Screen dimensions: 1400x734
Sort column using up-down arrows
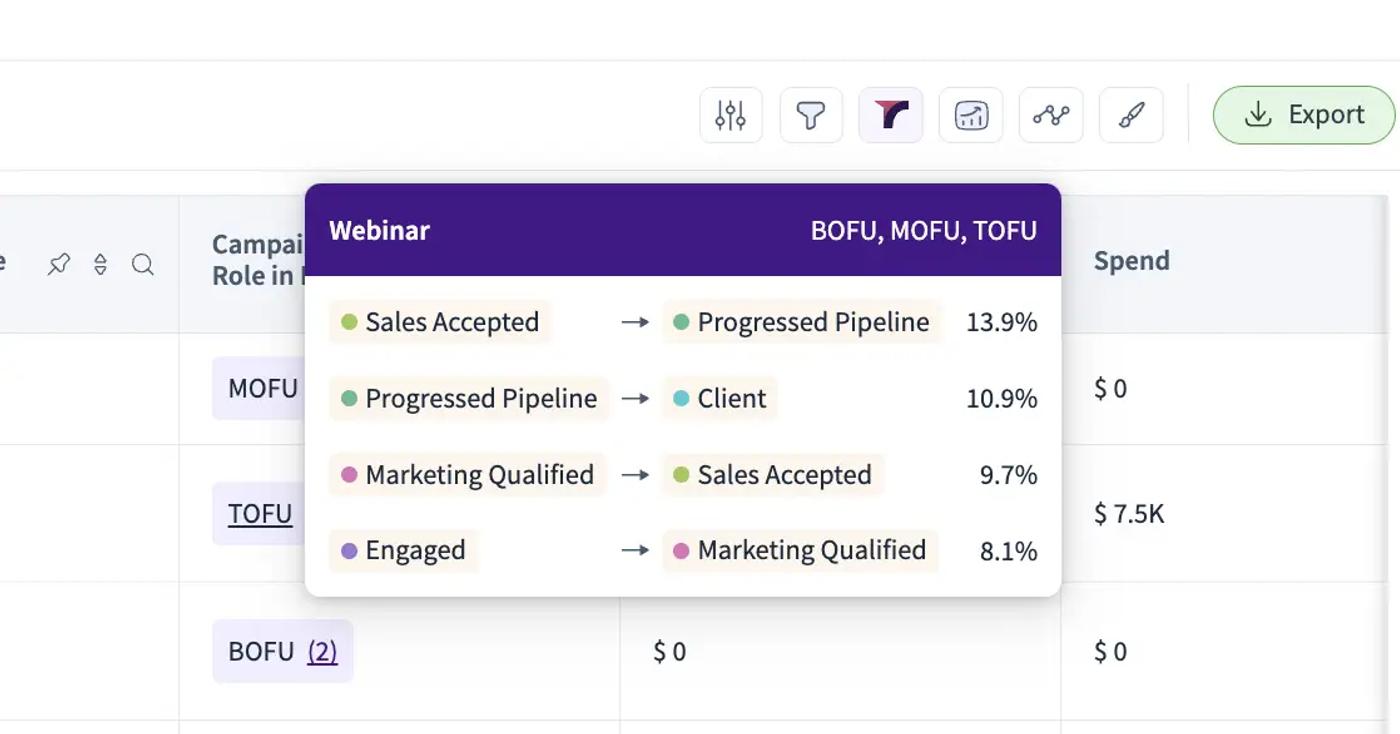100,264
